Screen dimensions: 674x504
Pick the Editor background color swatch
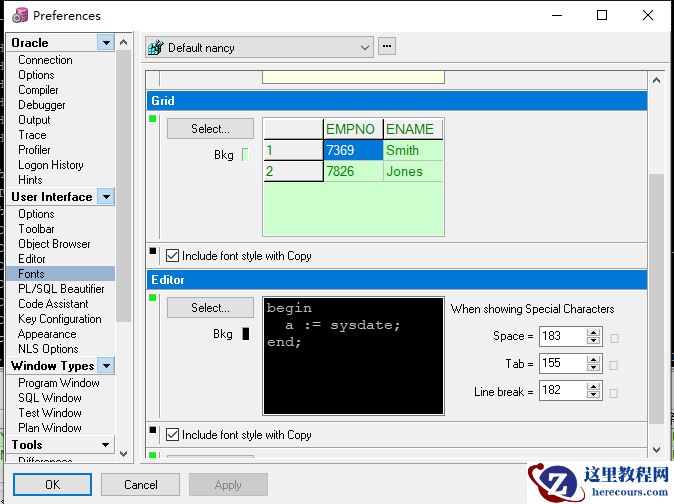[x=245, y=334]
